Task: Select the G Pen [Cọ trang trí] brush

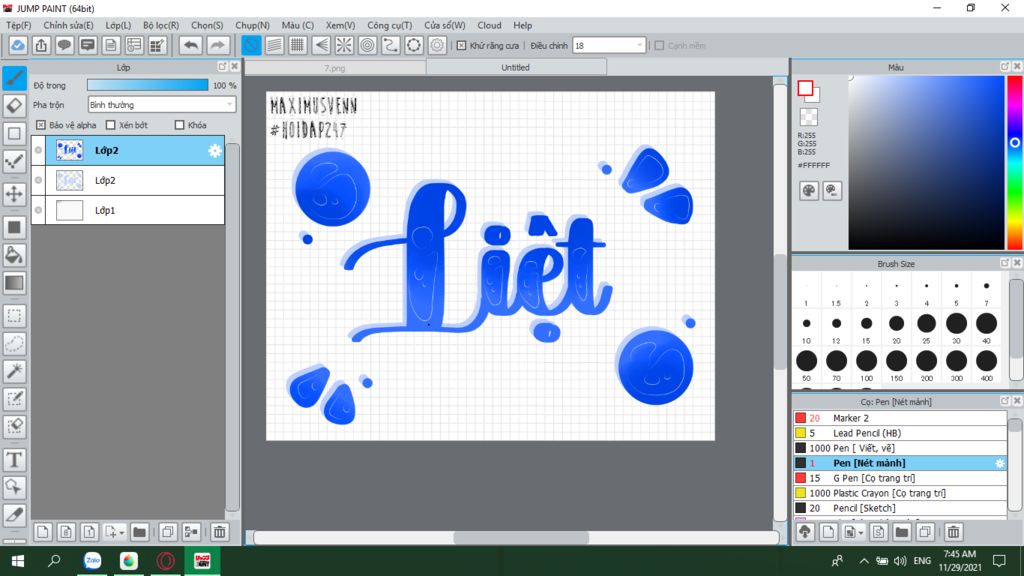Action: click(x=900, y=478)
